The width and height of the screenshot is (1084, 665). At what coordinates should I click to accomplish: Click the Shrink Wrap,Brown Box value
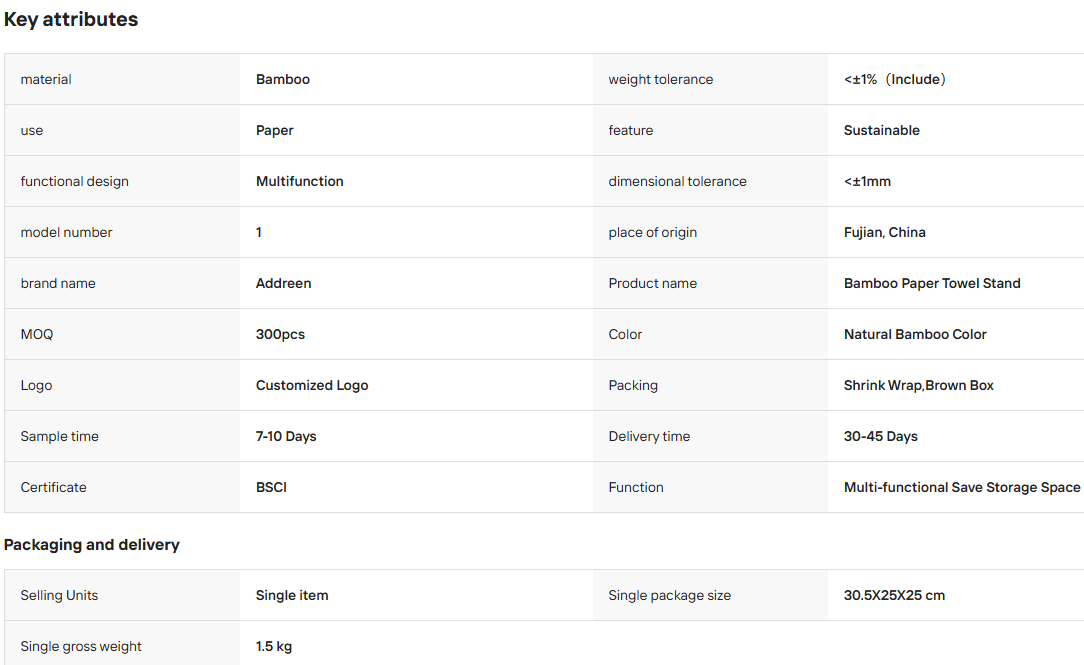tap(918, 386)
